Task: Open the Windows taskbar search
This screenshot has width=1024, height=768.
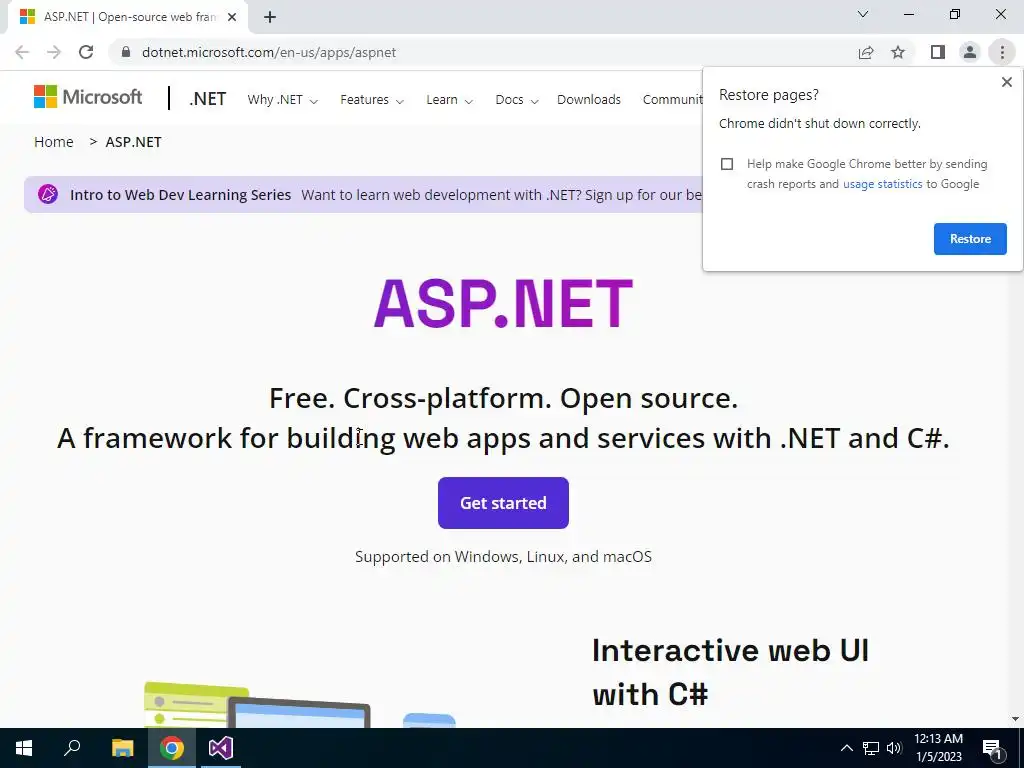Action: [72, 748]
